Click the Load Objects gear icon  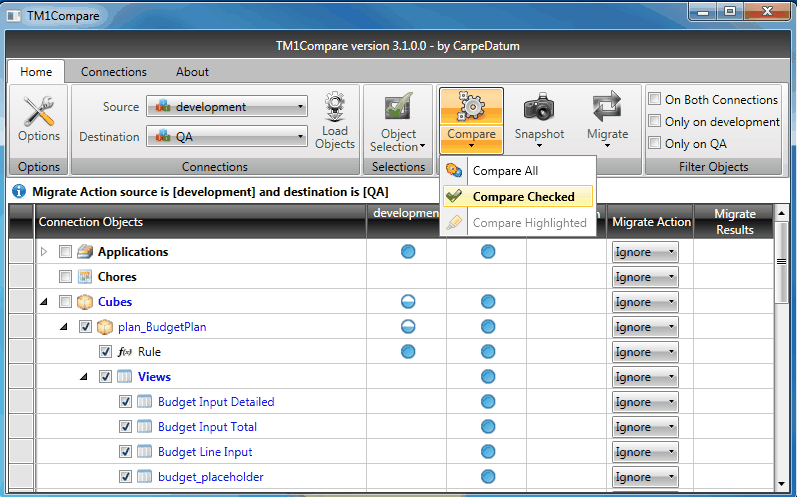335,106
